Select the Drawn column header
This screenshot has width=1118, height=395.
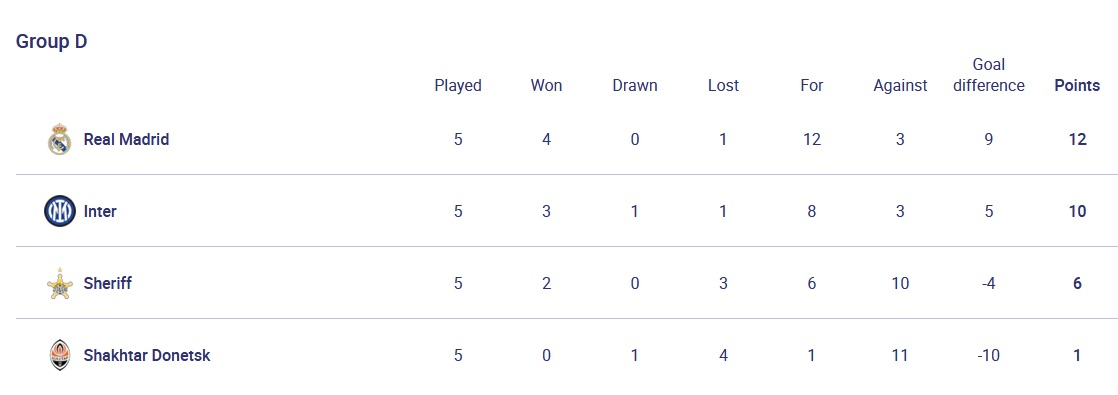635,86
